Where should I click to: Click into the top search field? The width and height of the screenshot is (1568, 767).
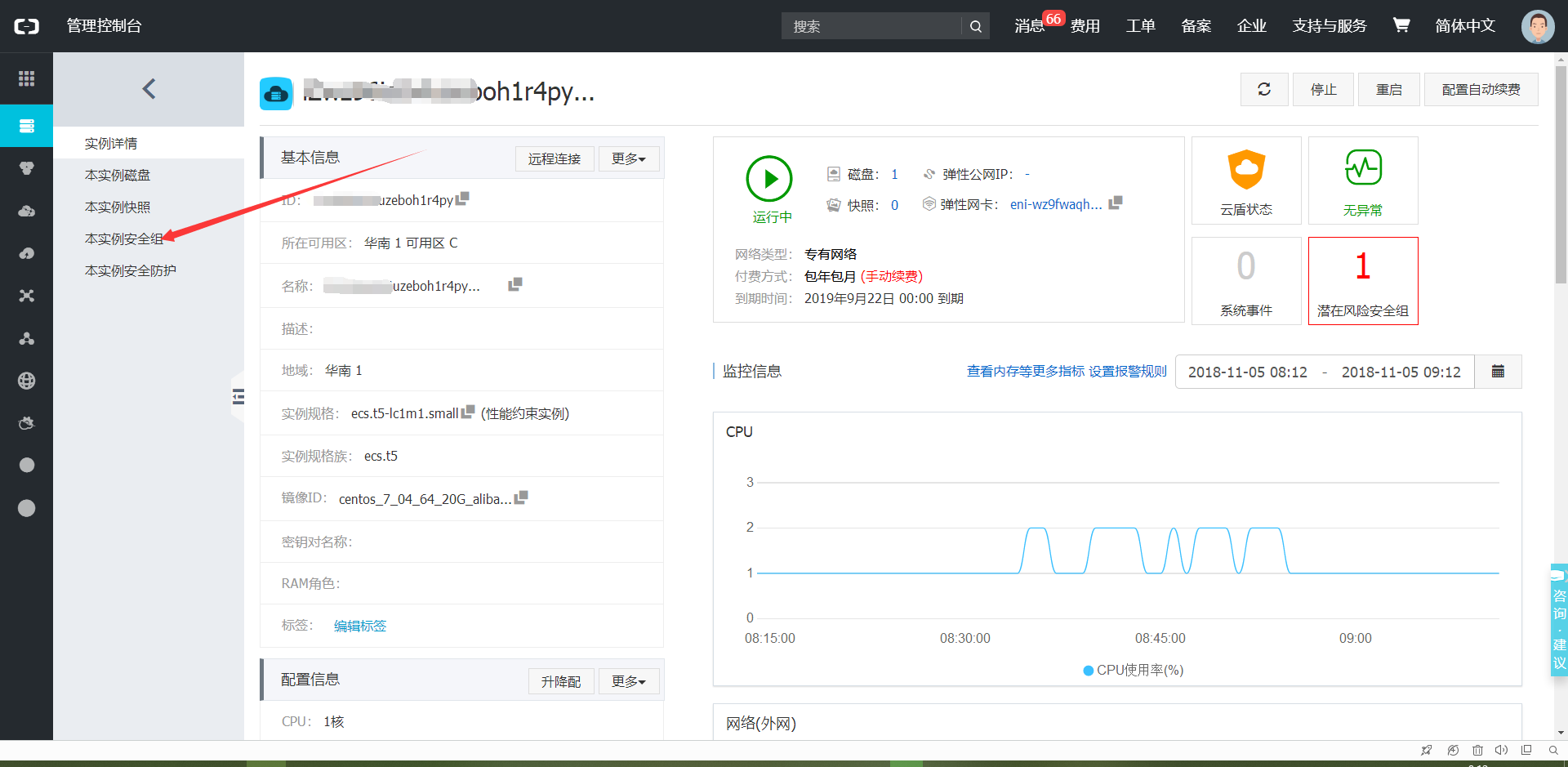(872, 26)
